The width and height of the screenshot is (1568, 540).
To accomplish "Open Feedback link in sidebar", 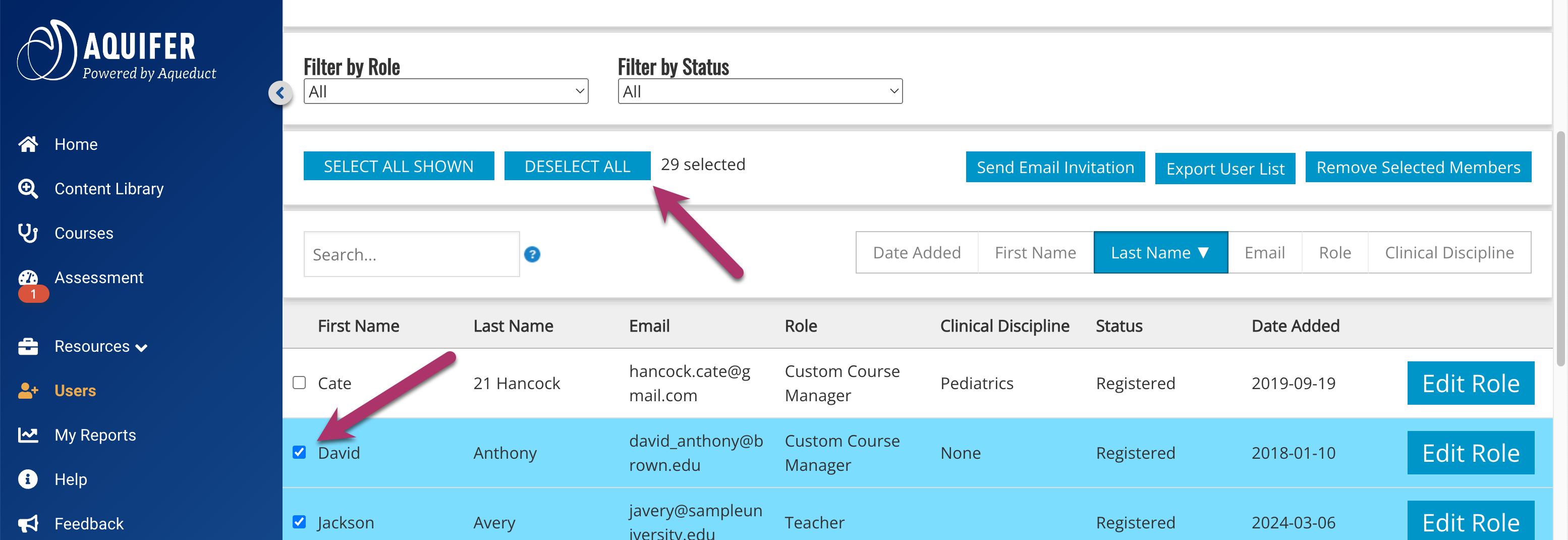I will [x=89, y=523].
